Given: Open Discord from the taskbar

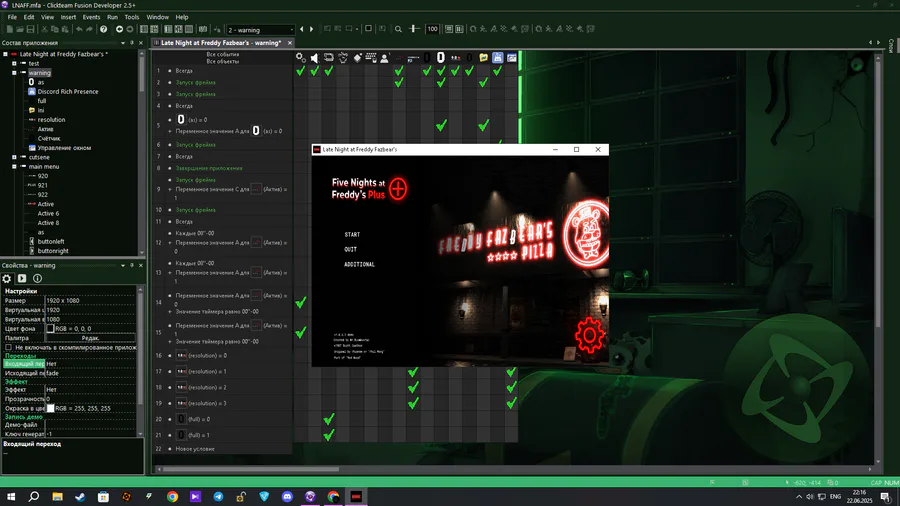Looking at the screenshot, I should [x=287, y=496].
